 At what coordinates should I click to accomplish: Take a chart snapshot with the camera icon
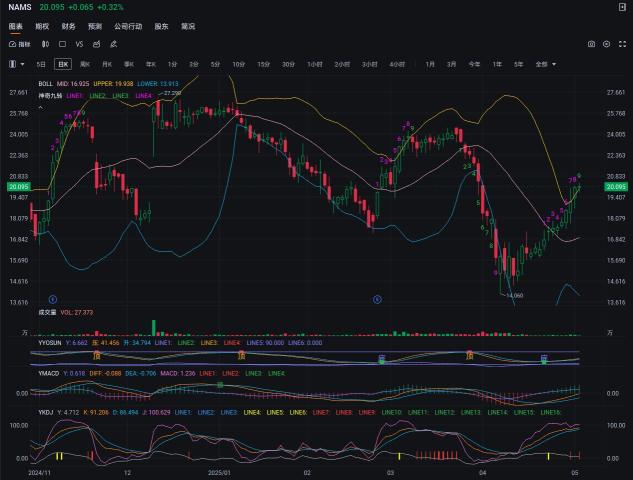coord(591,44)
